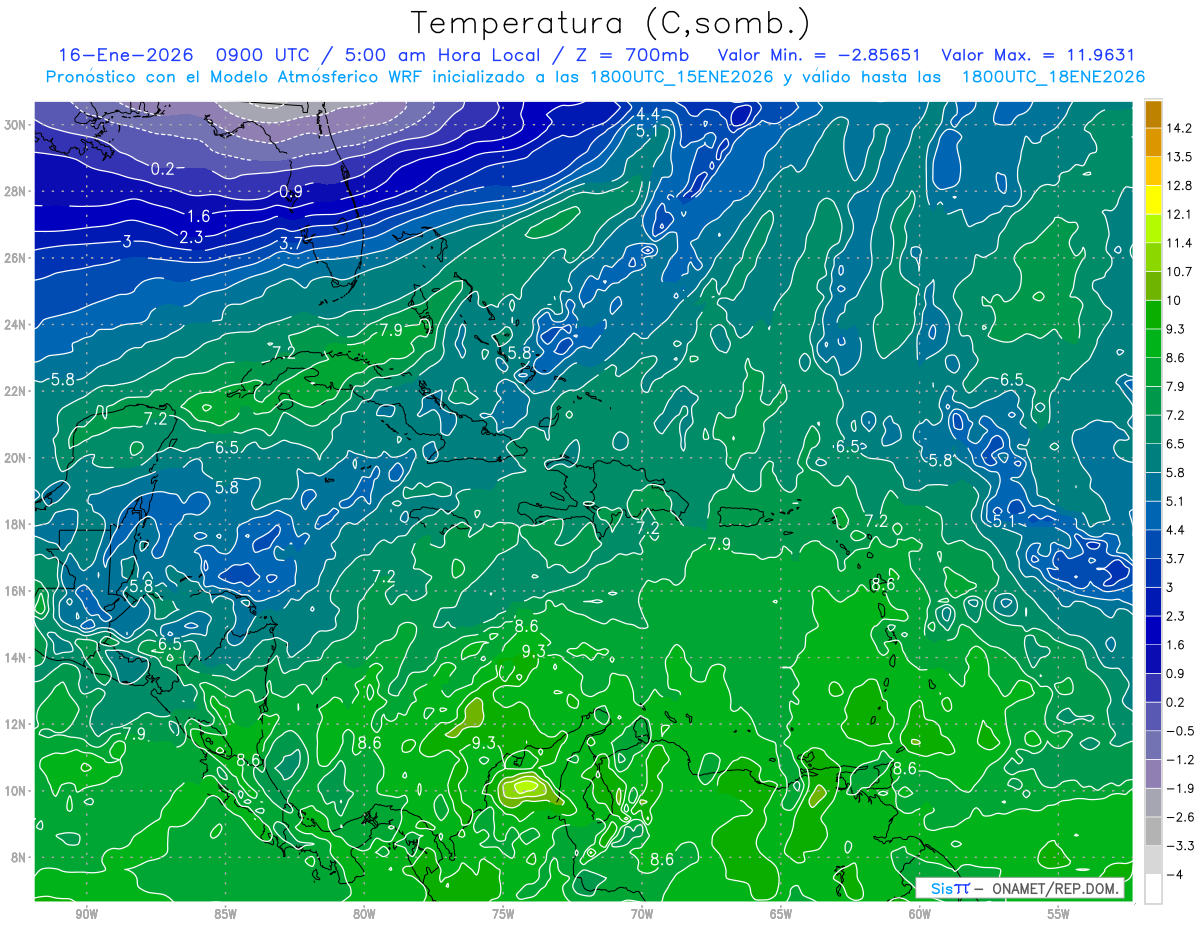Click the -1.9 value on the color bar
1200x927 pixels.
point(1180,788)
